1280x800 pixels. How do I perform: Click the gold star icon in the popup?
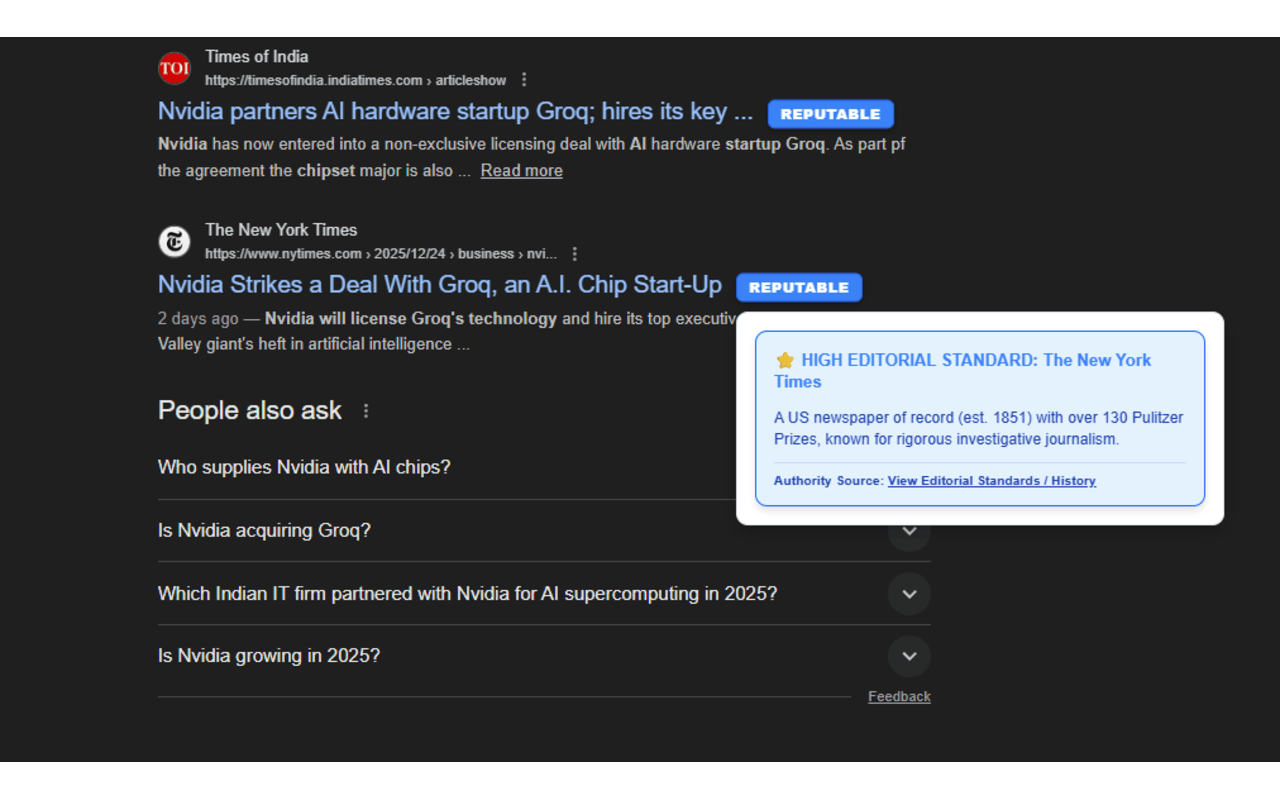[x=785, y=360]
